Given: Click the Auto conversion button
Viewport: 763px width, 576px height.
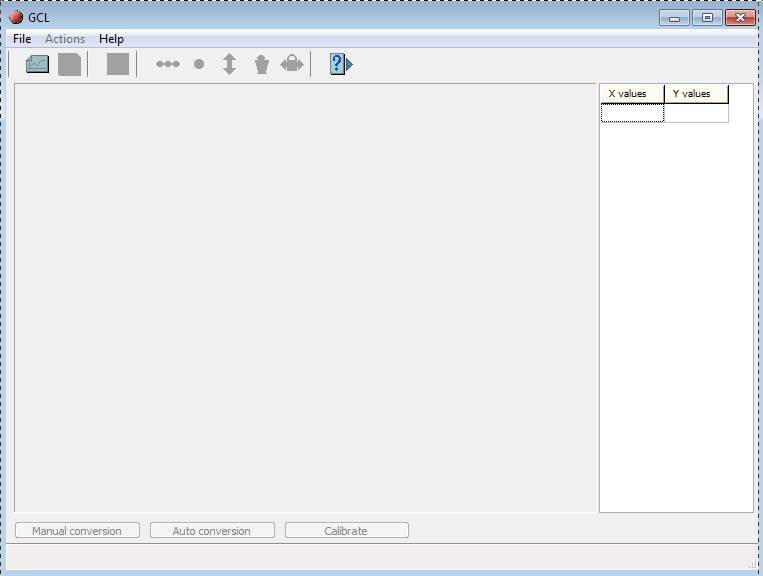Looking at the screenshot, I should click(212, 530).
